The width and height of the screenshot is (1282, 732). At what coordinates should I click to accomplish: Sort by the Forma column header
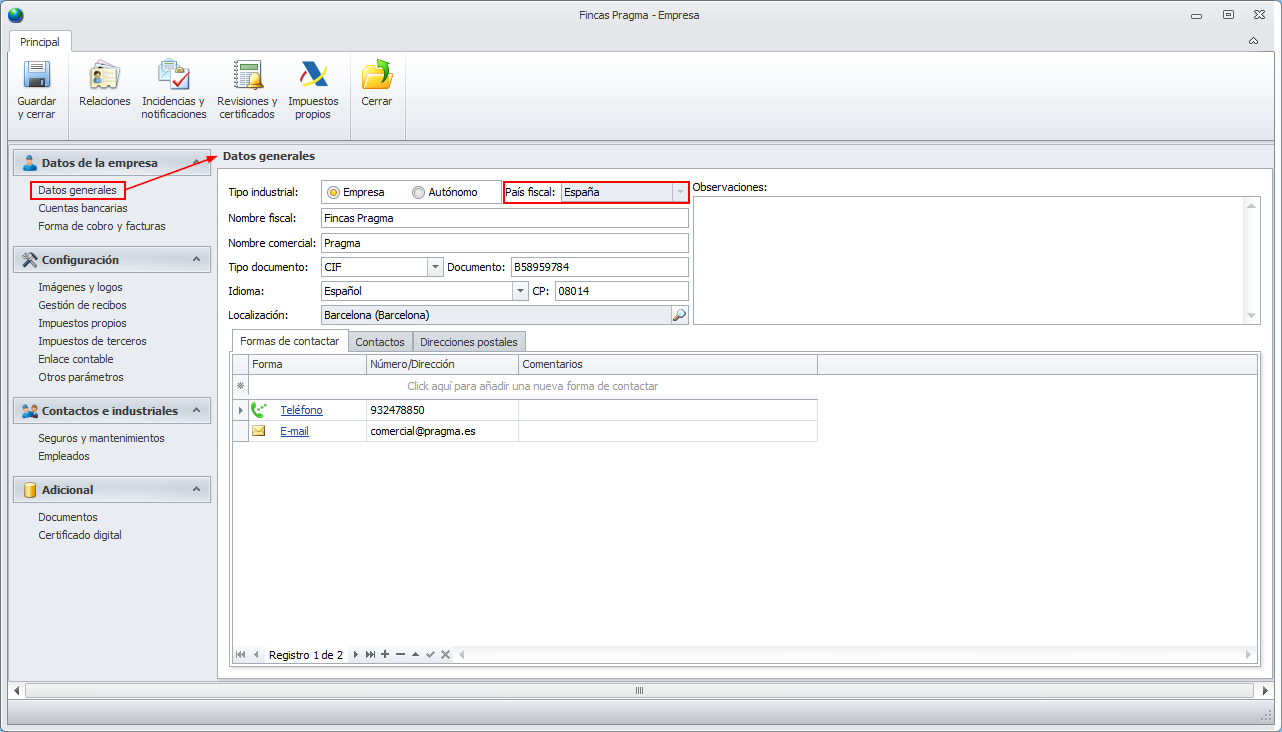tap(308, 364)
